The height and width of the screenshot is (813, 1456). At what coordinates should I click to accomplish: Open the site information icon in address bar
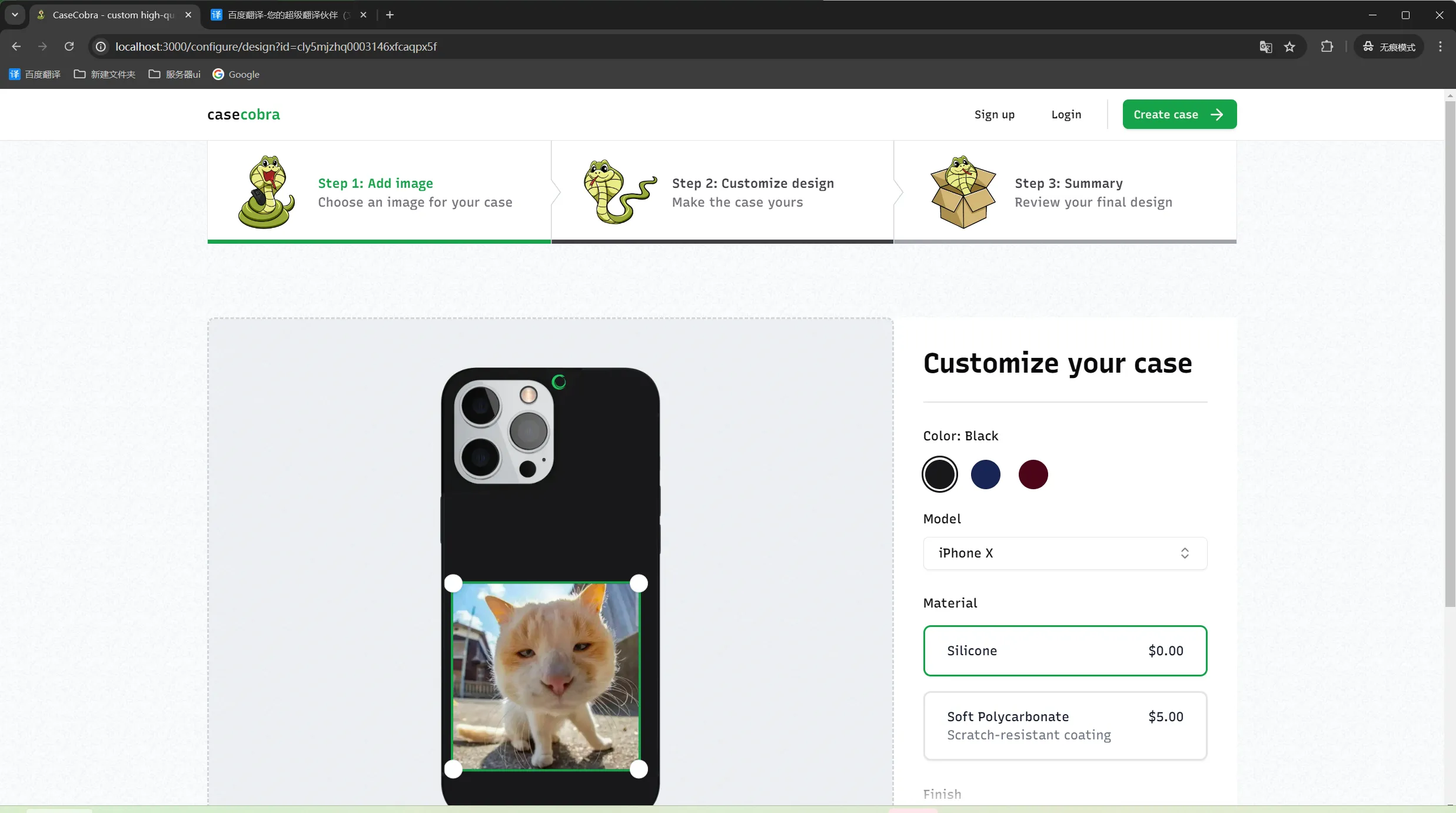(x=101, y=47)
